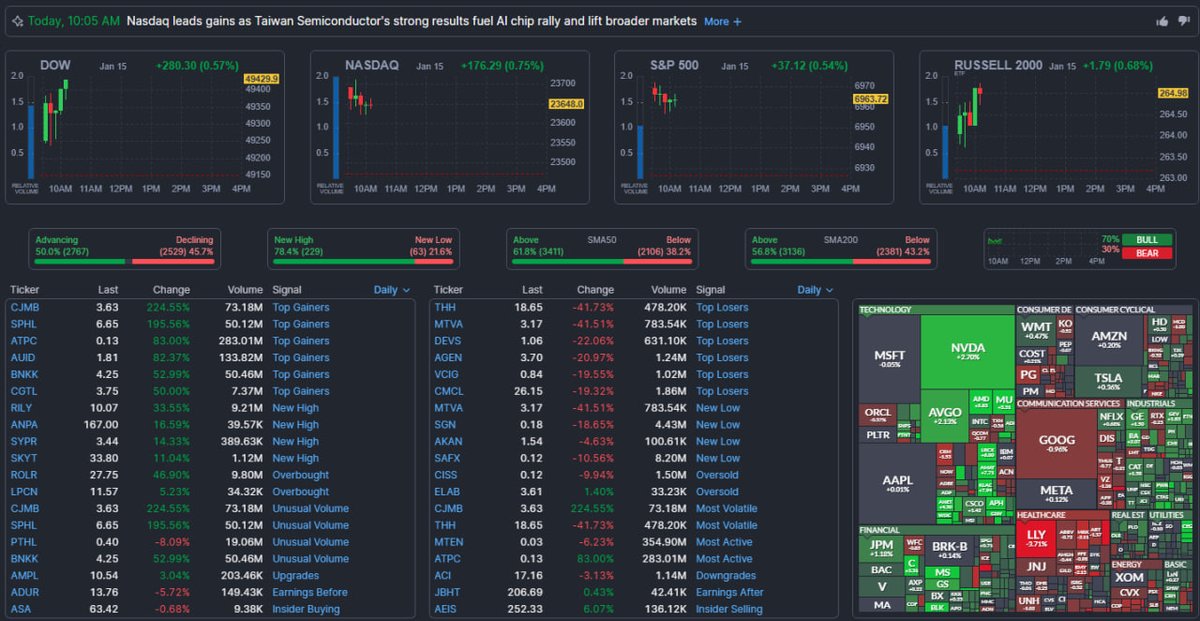Open the NASDAQ intraday chart
The height and width of the screenshot is (621, 1200).
click(449, 127)
